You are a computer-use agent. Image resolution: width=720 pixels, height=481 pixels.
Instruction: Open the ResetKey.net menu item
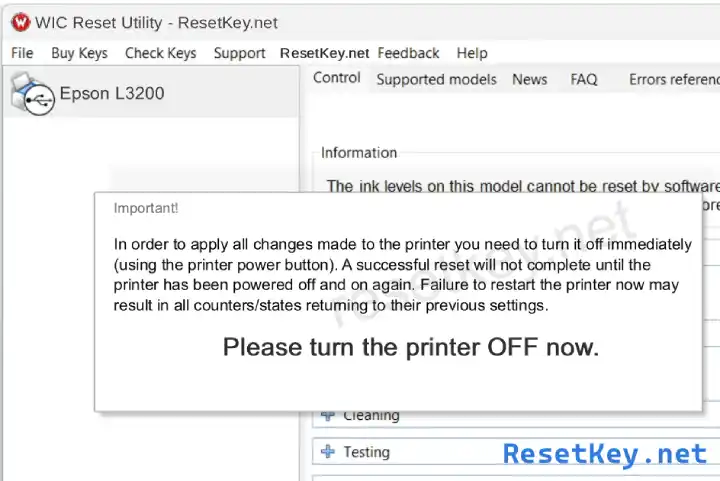point(325,53)
